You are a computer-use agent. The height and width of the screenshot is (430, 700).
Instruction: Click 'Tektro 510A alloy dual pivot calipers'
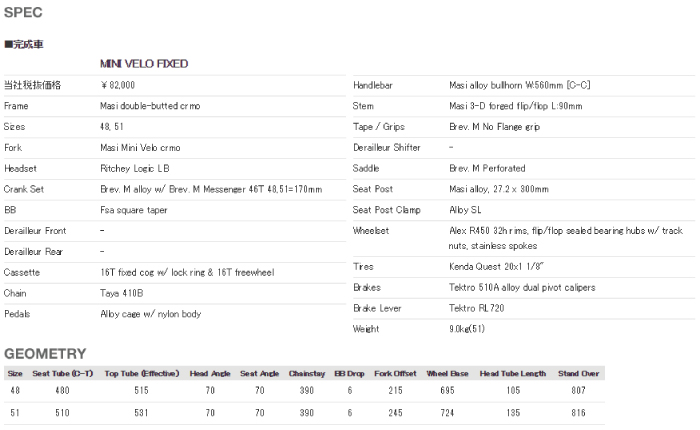pos(522,288)
